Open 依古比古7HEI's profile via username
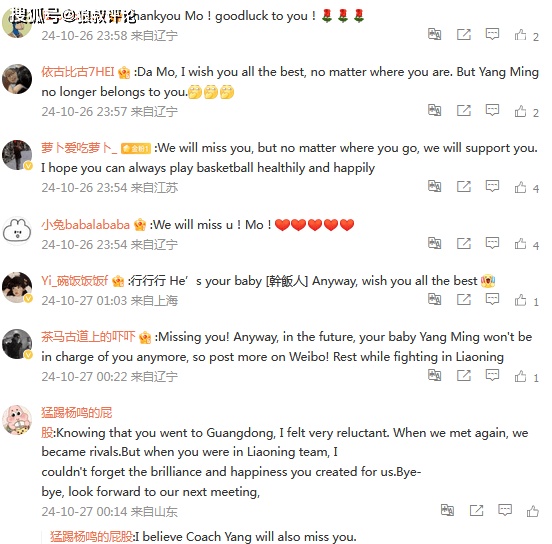The width and height of the screenshot is (552, 544). click(x=78, y=72)
